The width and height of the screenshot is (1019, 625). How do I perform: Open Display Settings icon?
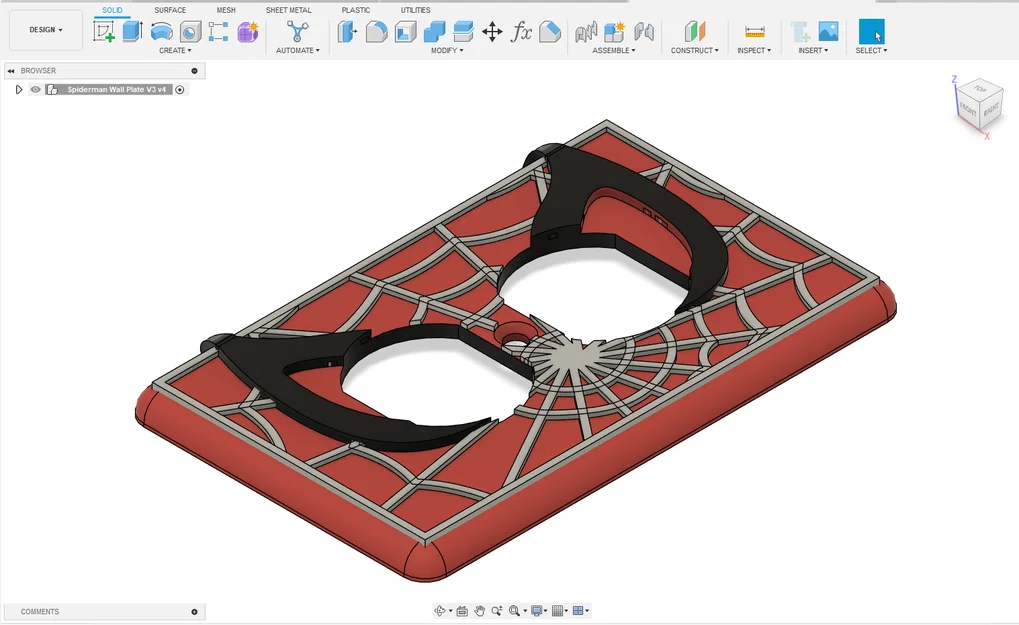(x=536, y=611)
